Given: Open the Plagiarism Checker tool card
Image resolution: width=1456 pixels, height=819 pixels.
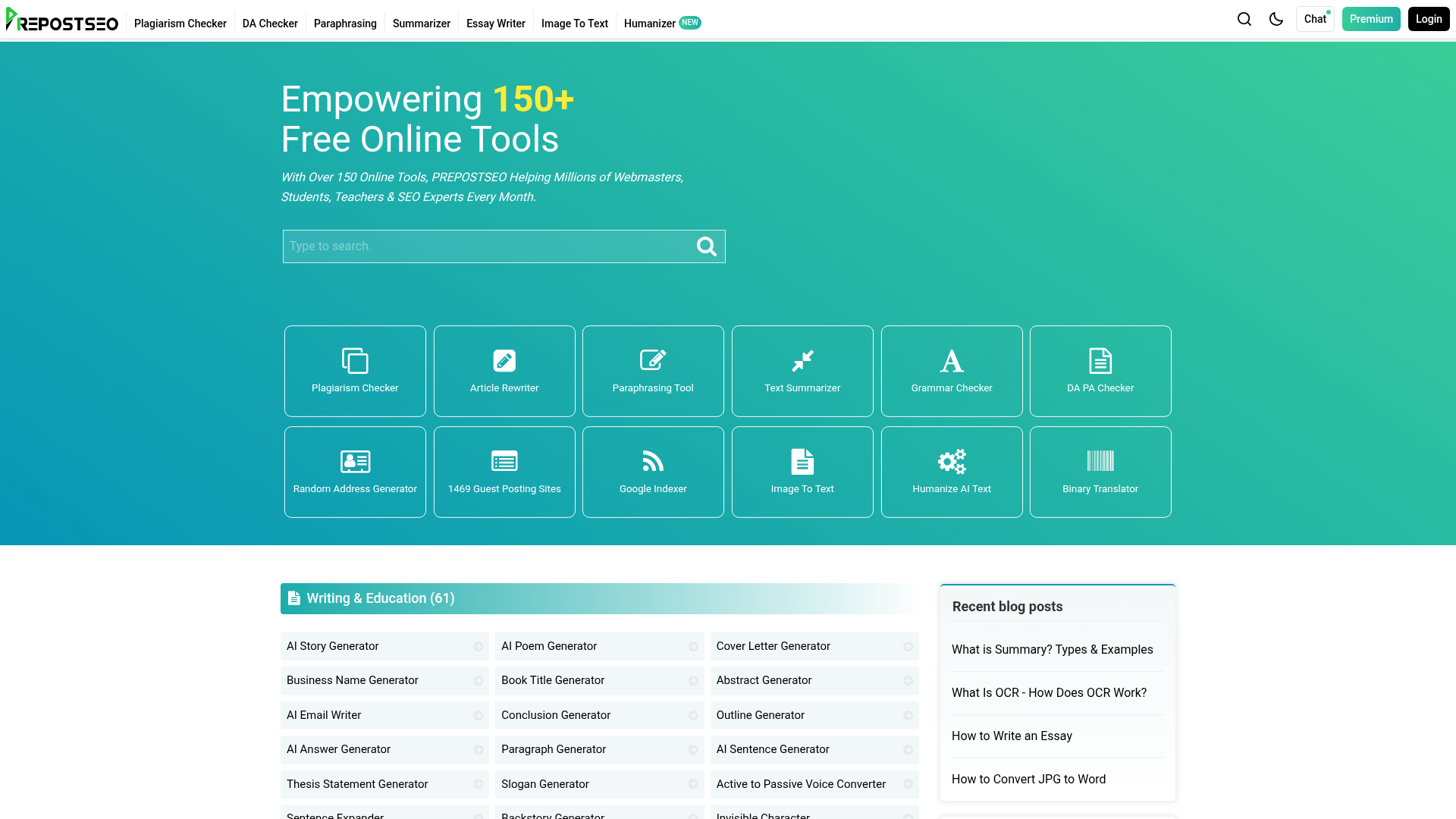Looking at the screenshot, I should click(x=354, y=371).
